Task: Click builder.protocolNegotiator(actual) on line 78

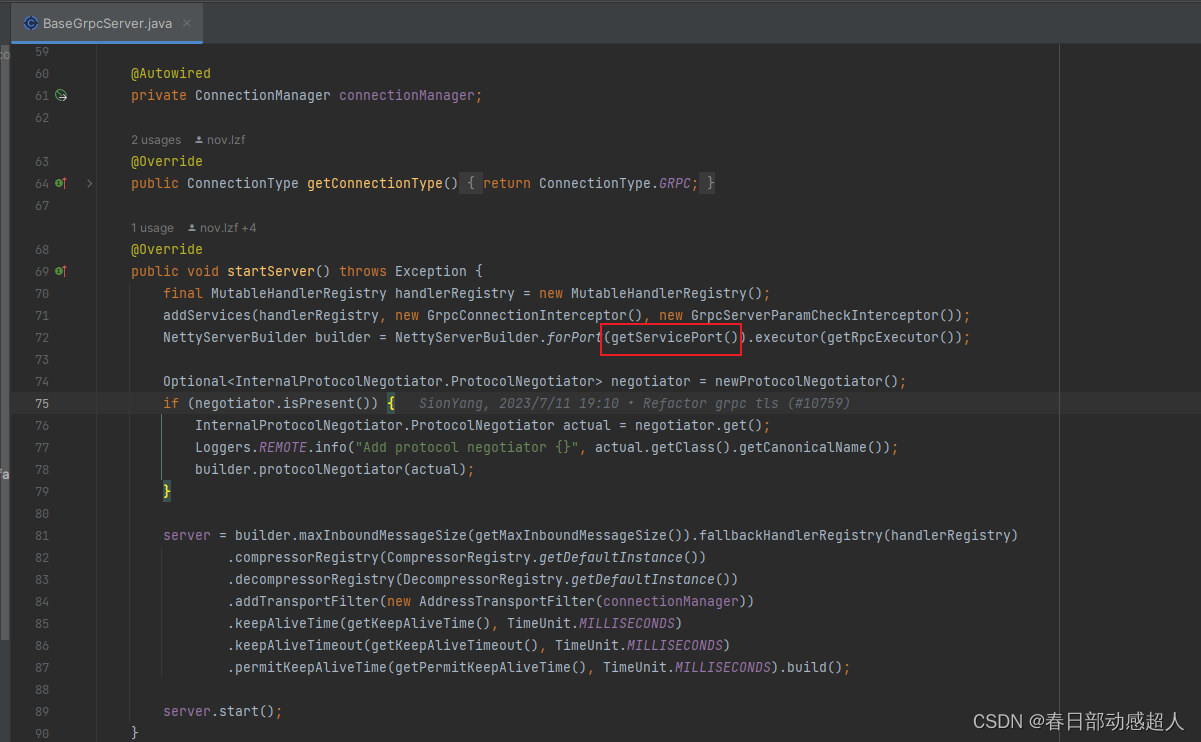Action: point(331,470)
